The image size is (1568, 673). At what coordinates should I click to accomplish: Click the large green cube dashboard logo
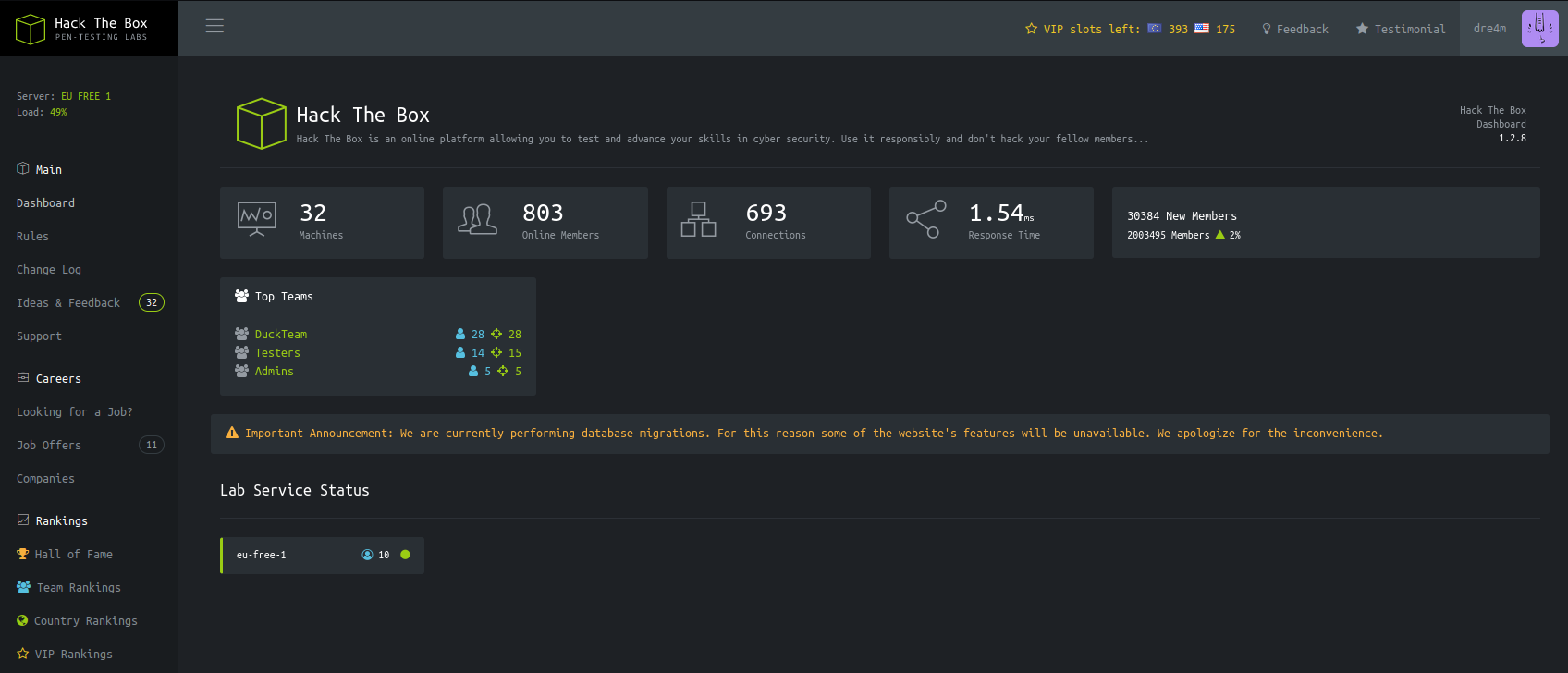(262, 124)
